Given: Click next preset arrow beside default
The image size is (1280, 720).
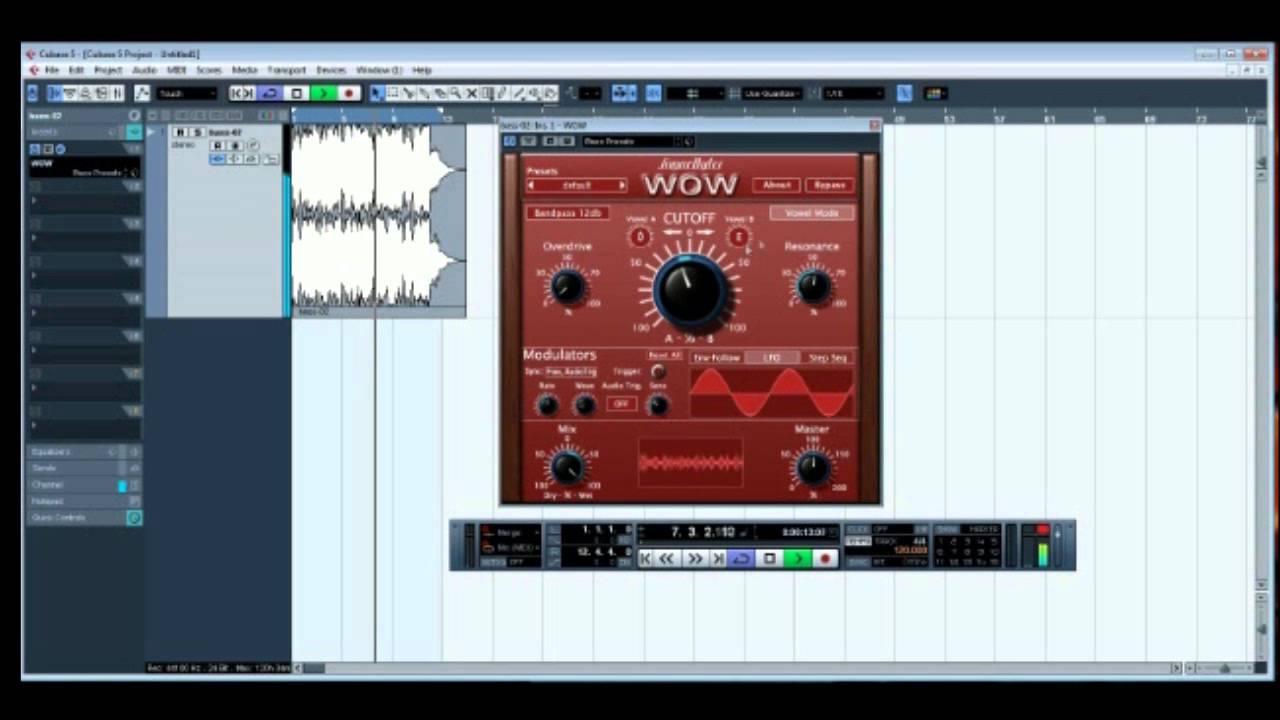Looking at the screenshot, I should [x=622, y=186].
